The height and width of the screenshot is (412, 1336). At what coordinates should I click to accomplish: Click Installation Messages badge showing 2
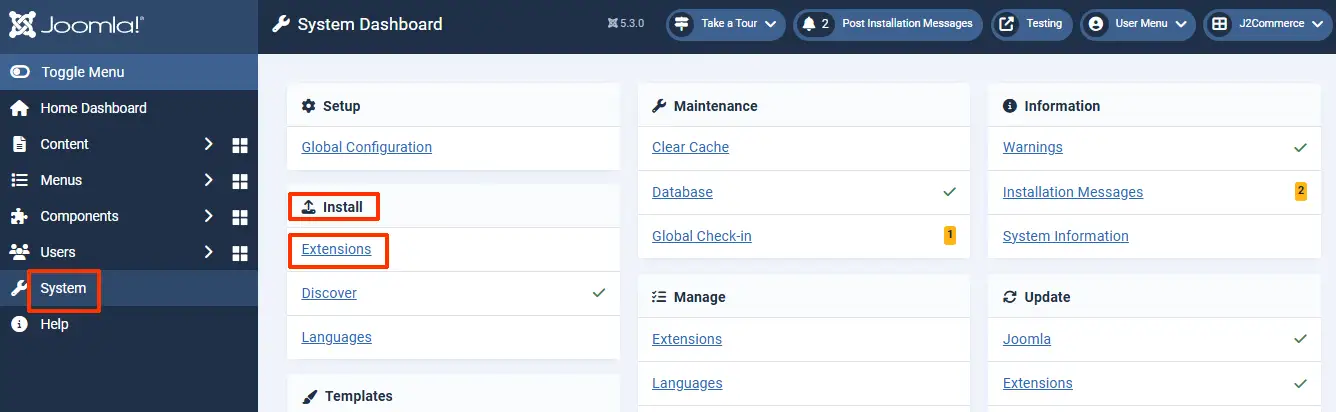[1301, 191]
